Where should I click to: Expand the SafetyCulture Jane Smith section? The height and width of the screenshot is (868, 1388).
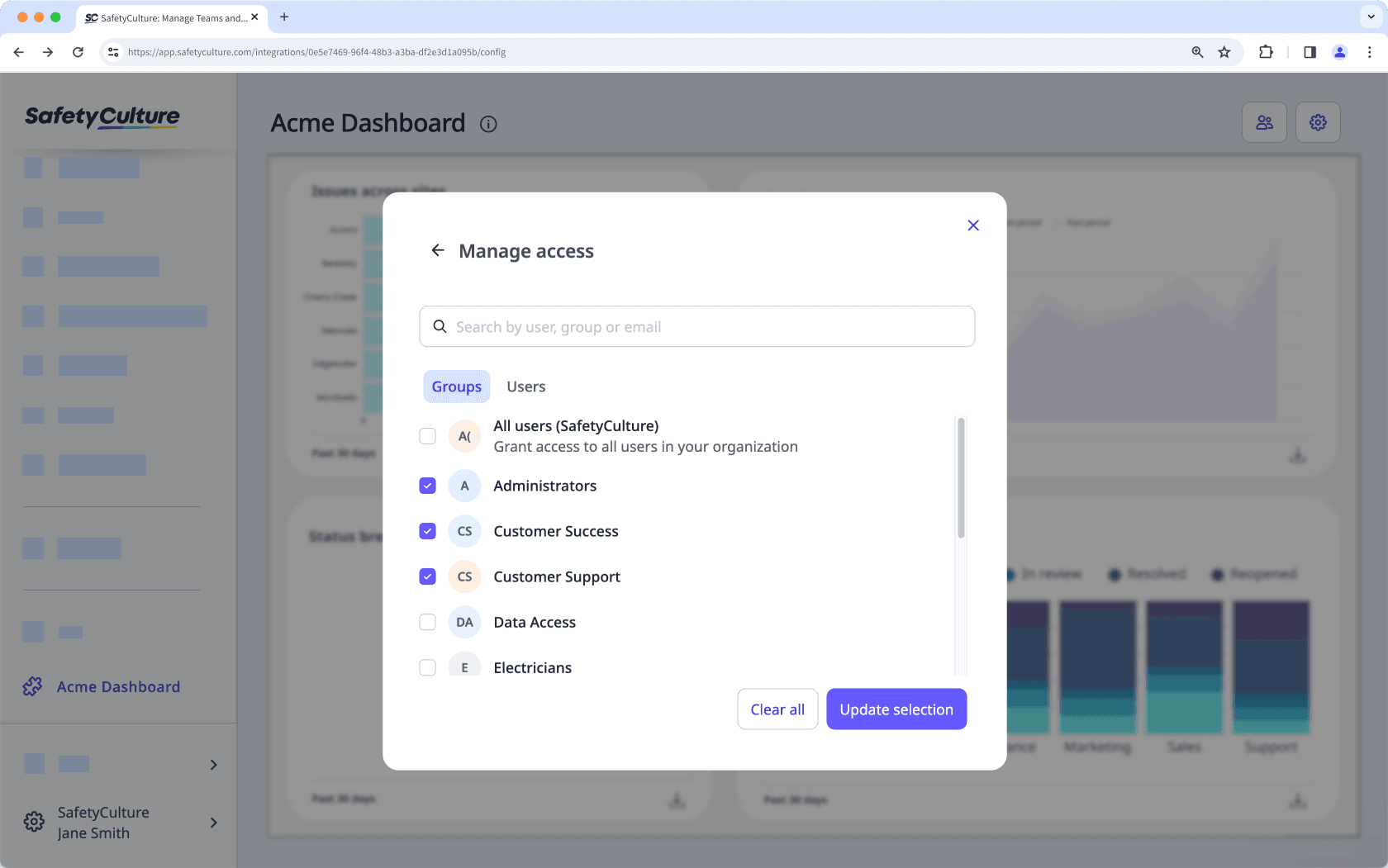213,823
